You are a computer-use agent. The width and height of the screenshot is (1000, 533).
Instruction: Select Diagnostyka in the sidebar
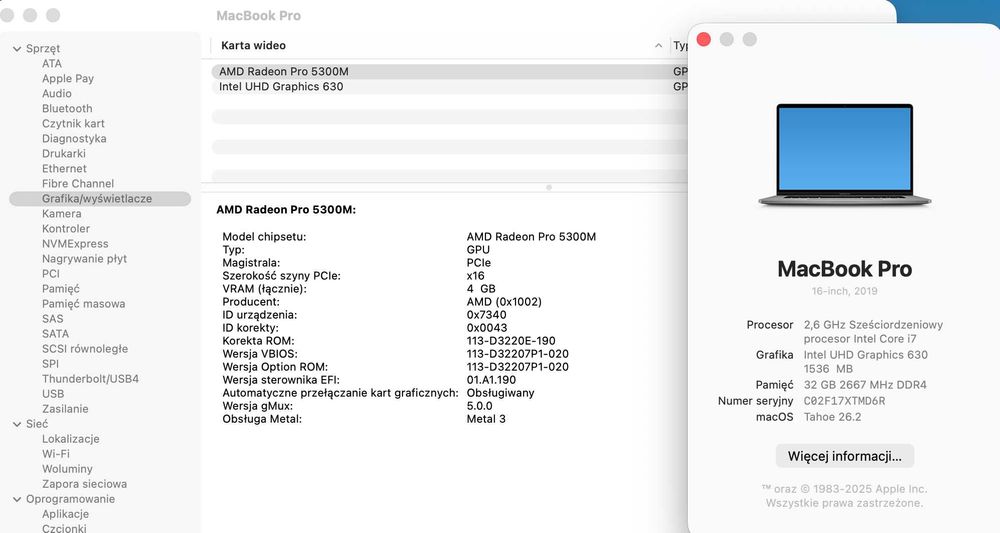pyautogui.click(x=74, y=138)
